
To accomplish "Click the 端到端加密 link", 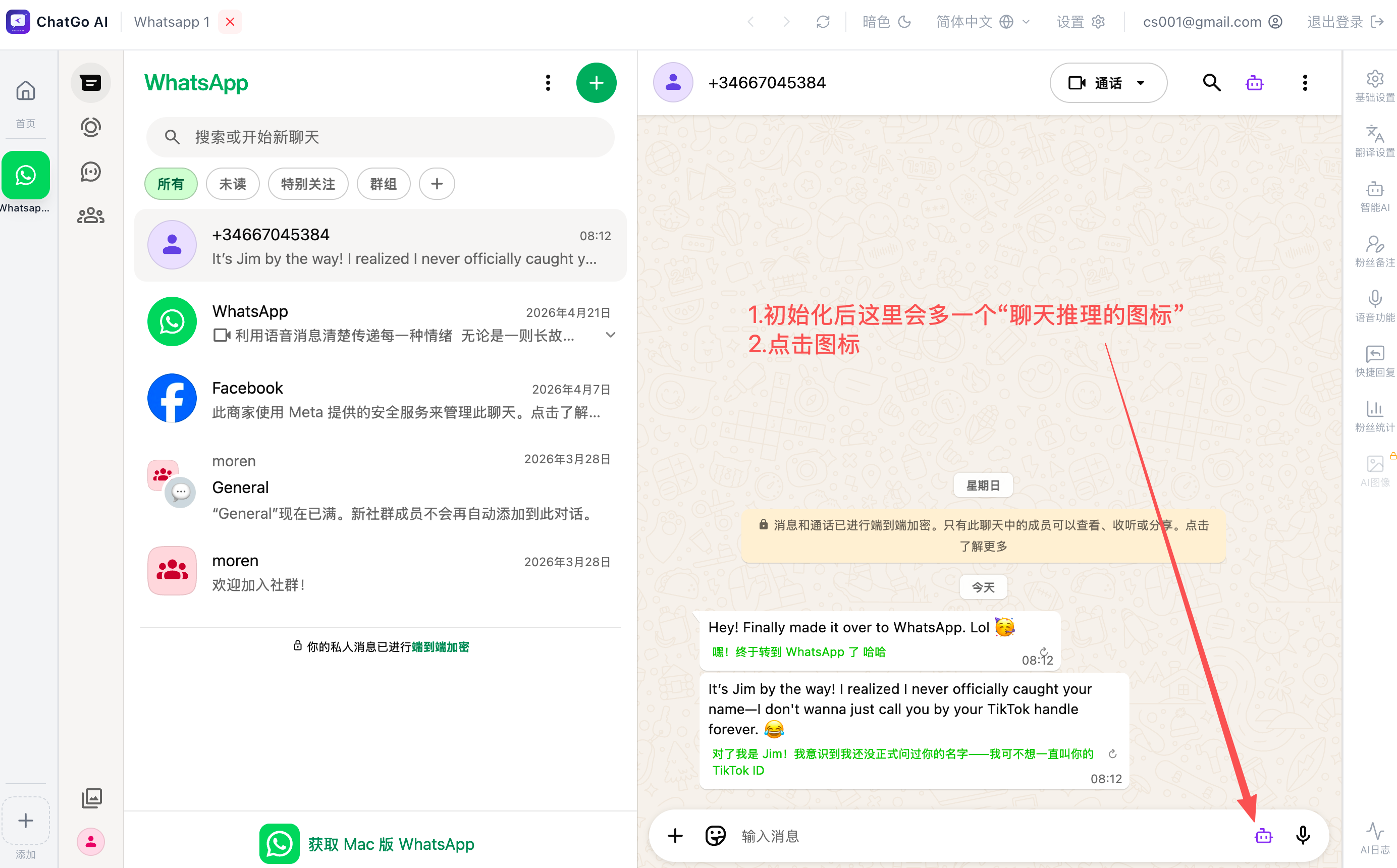I will pyautogui.click(x=440, y=647).
